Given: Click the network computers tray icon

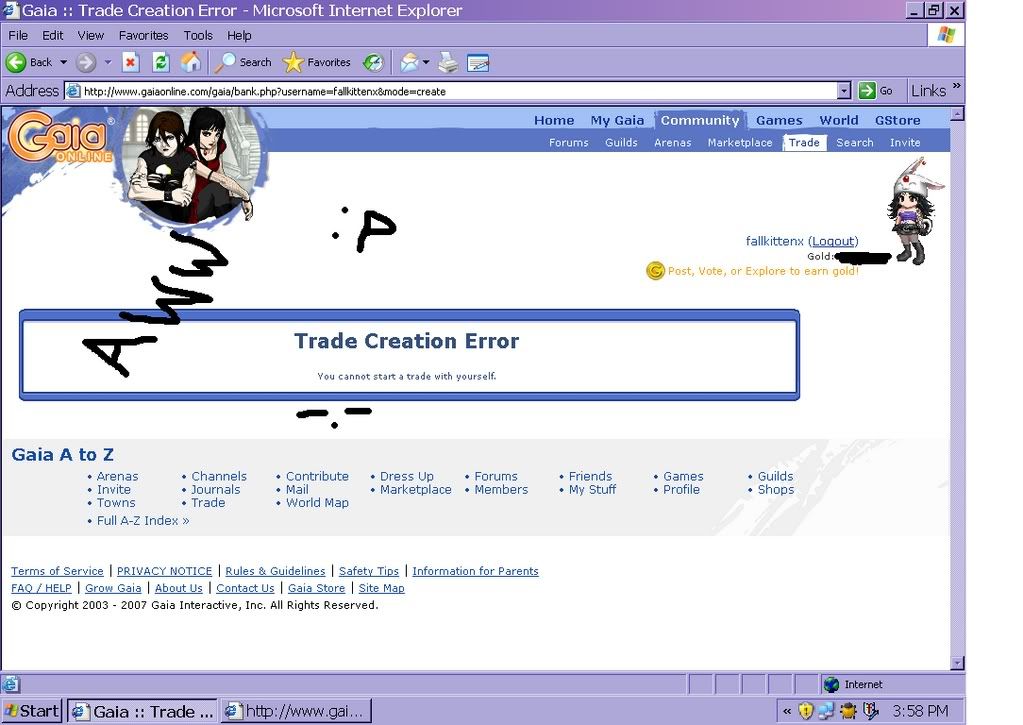Looking at the screenshot, I should (827, 711).
